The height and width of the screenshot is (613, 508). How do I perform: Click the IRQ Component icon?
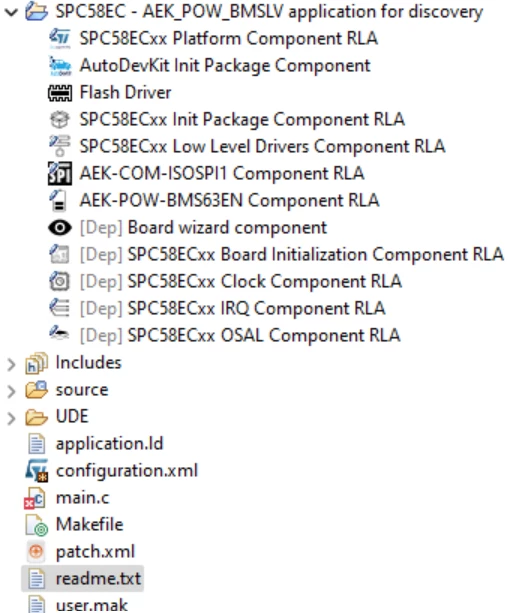coord(59,308)
